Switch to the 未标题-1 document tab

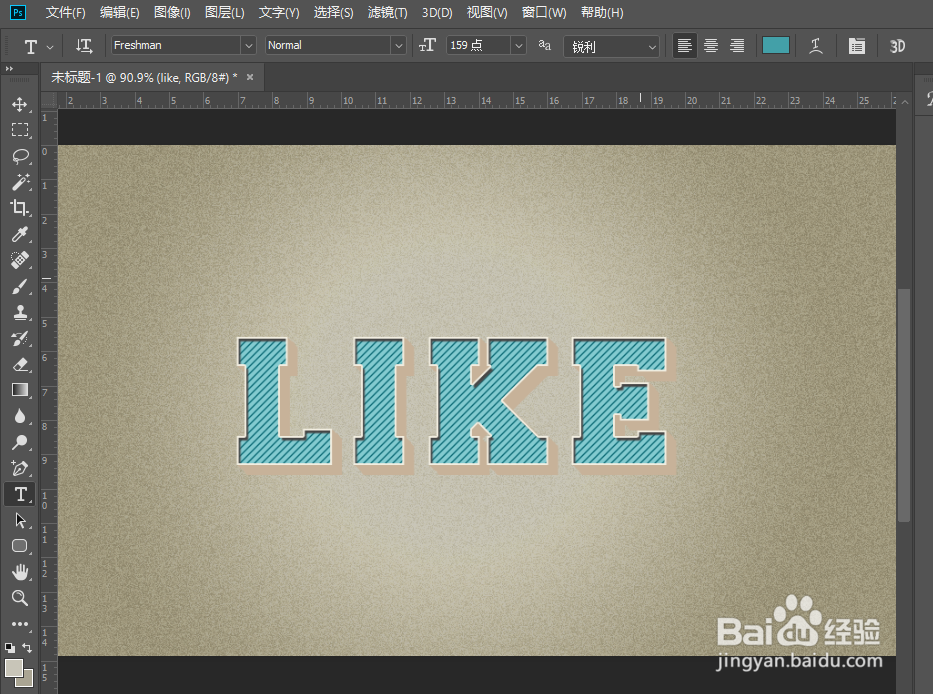(144, 77)
